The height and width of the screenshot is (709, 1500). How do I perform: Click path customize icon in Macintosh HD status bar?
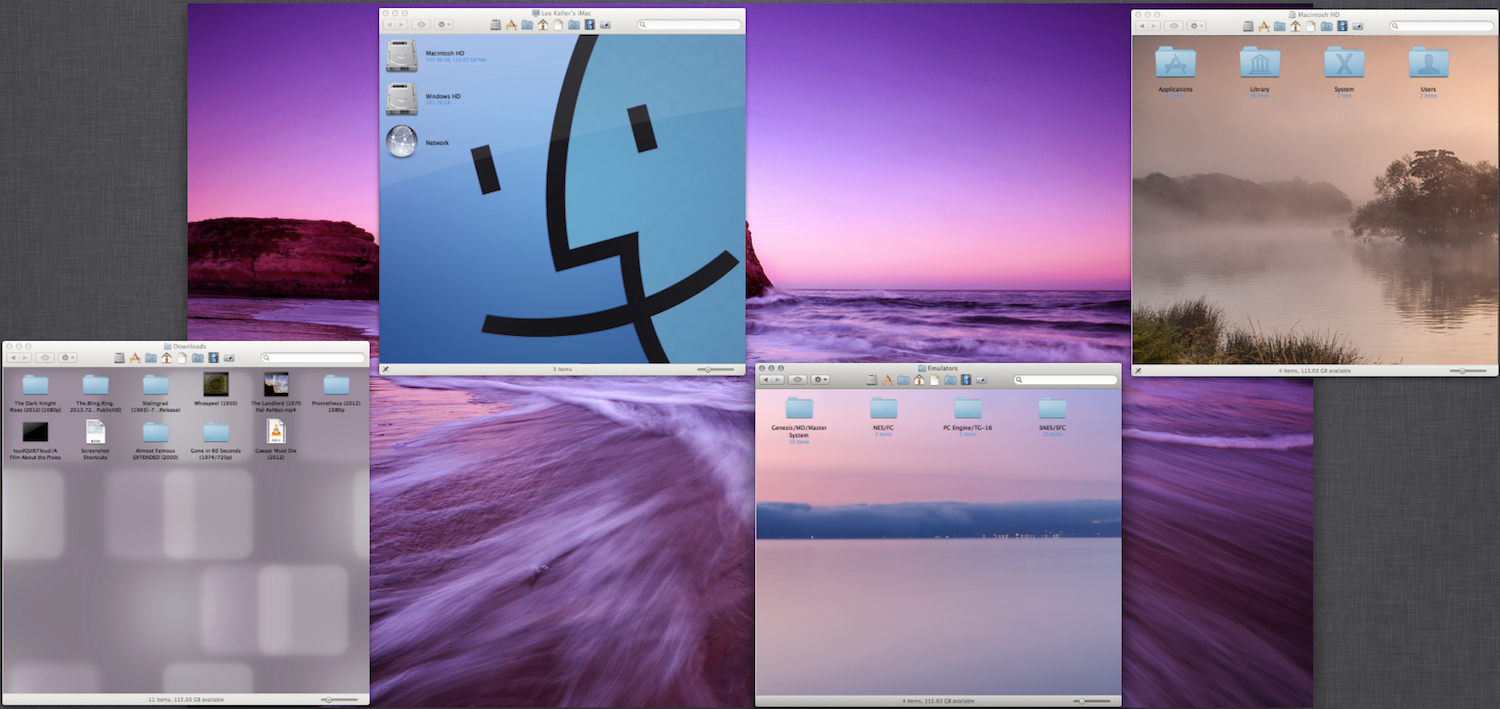[x=1139, y=370]
